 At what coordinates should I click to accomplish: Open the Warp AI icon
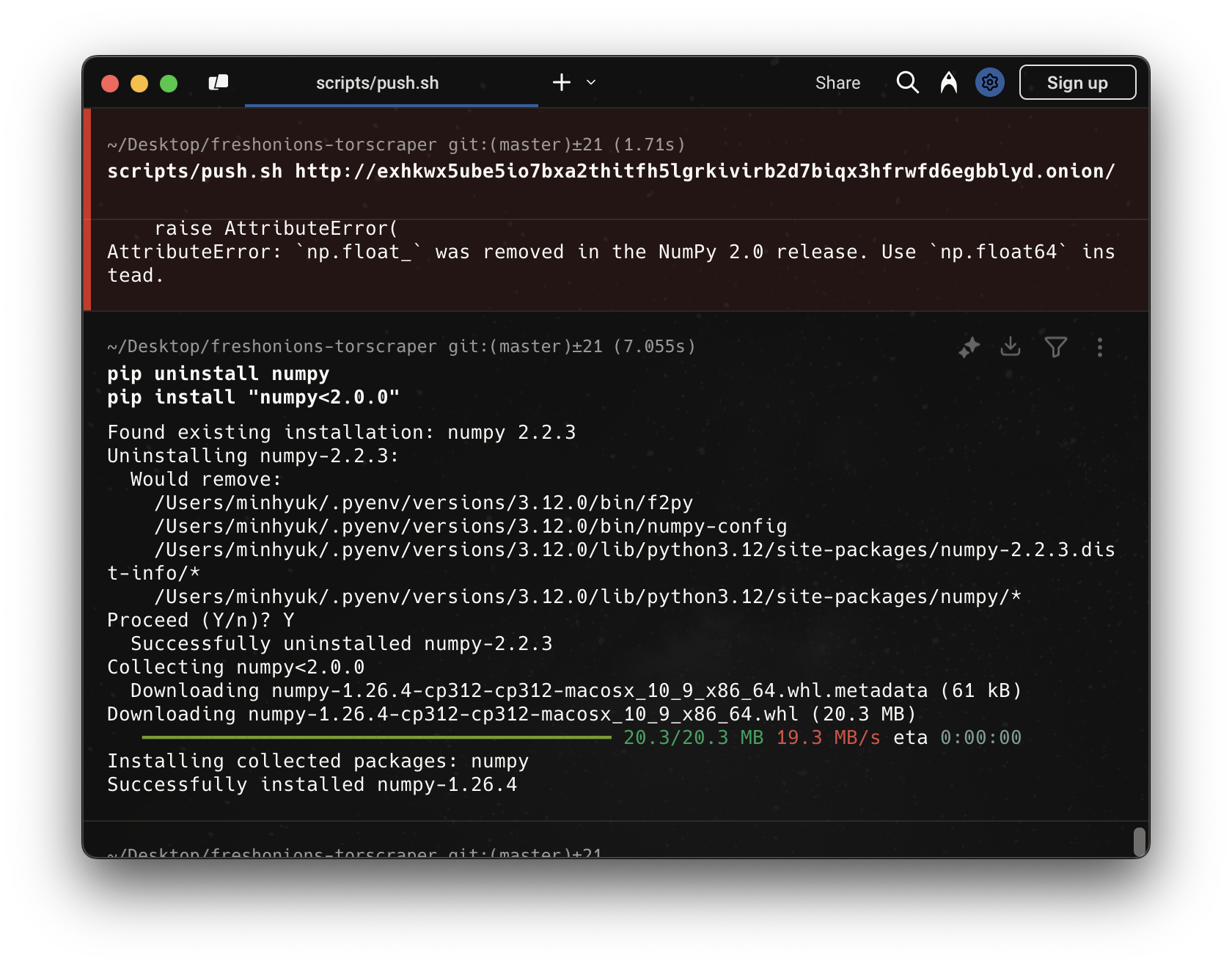948,82
